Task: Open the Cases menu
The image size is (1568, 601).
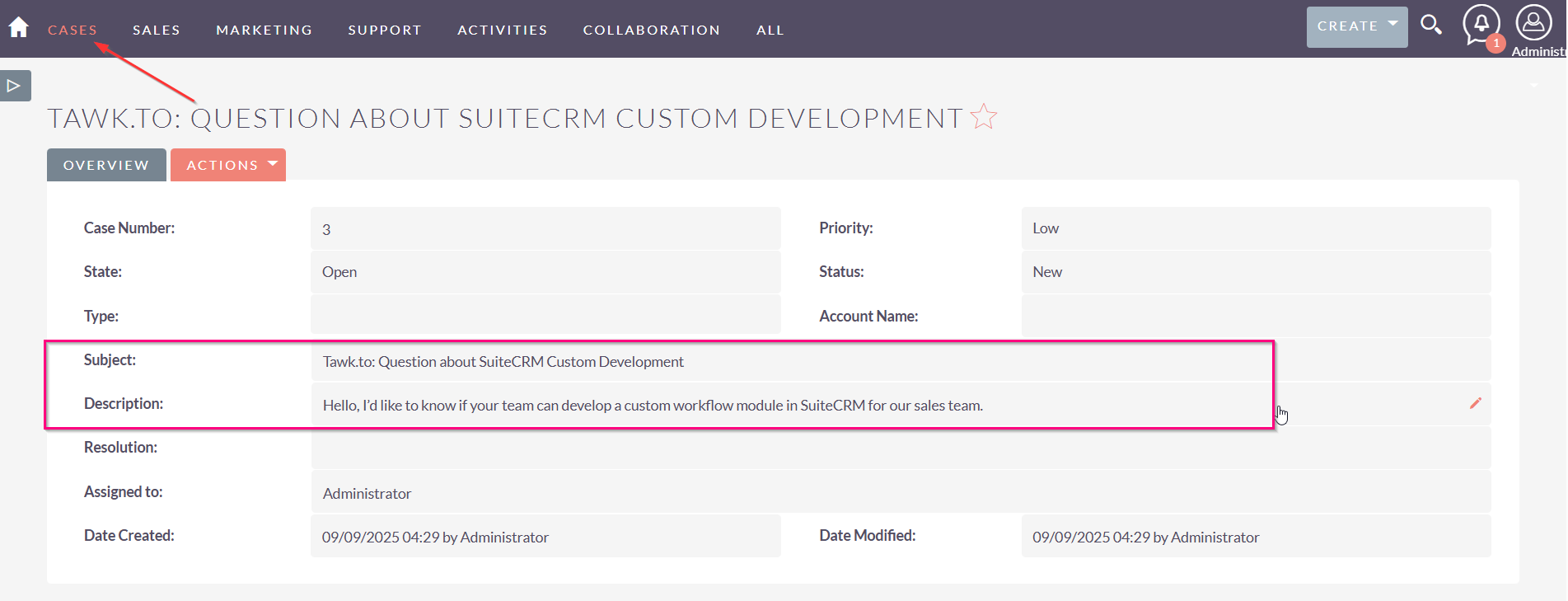Action: (x=73, y=30)
